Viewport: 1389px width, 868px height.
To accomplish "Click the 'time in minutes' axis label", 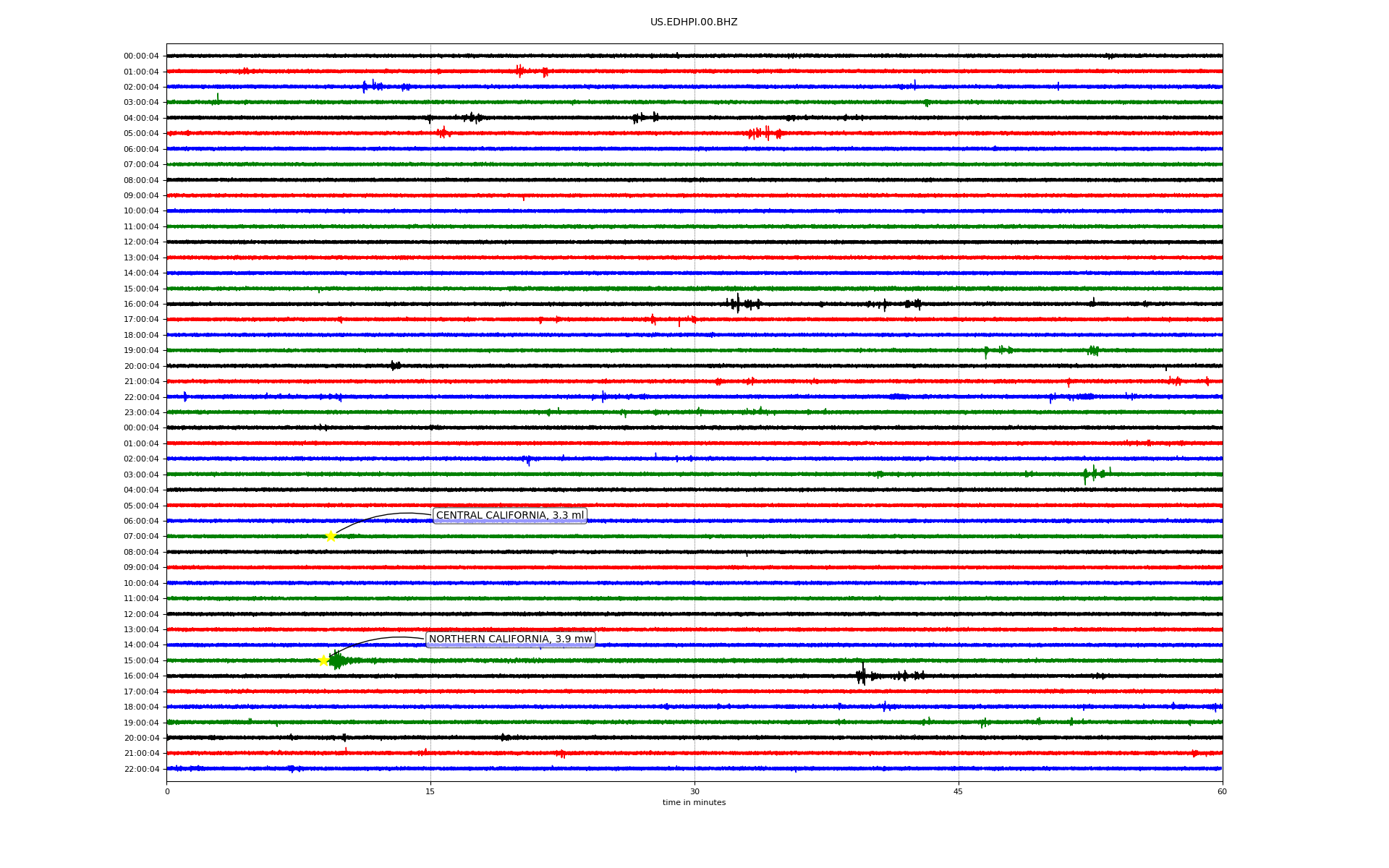I will point(694,803).
